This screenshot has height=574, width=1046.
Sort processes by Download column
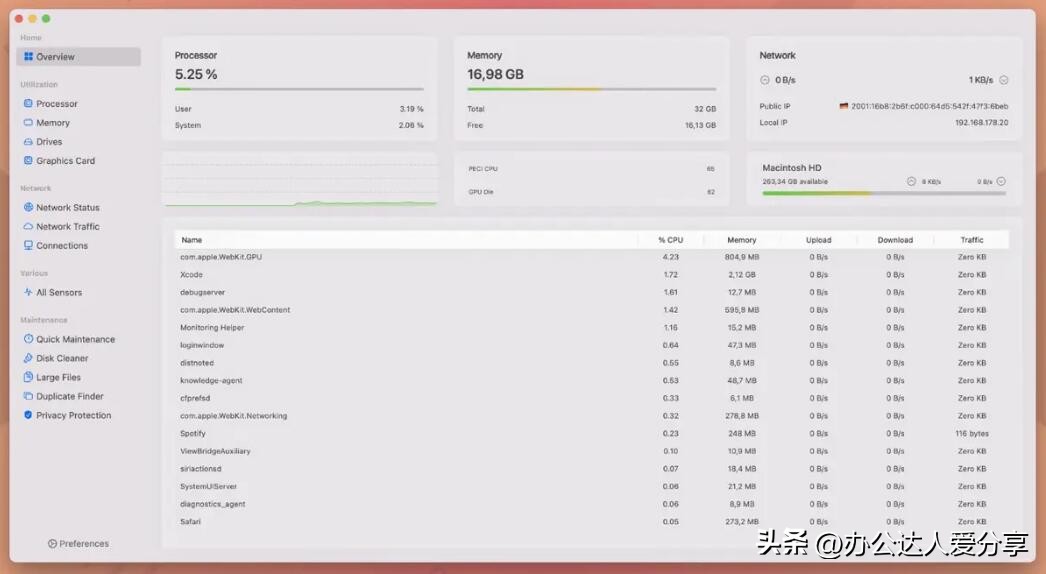895,240
